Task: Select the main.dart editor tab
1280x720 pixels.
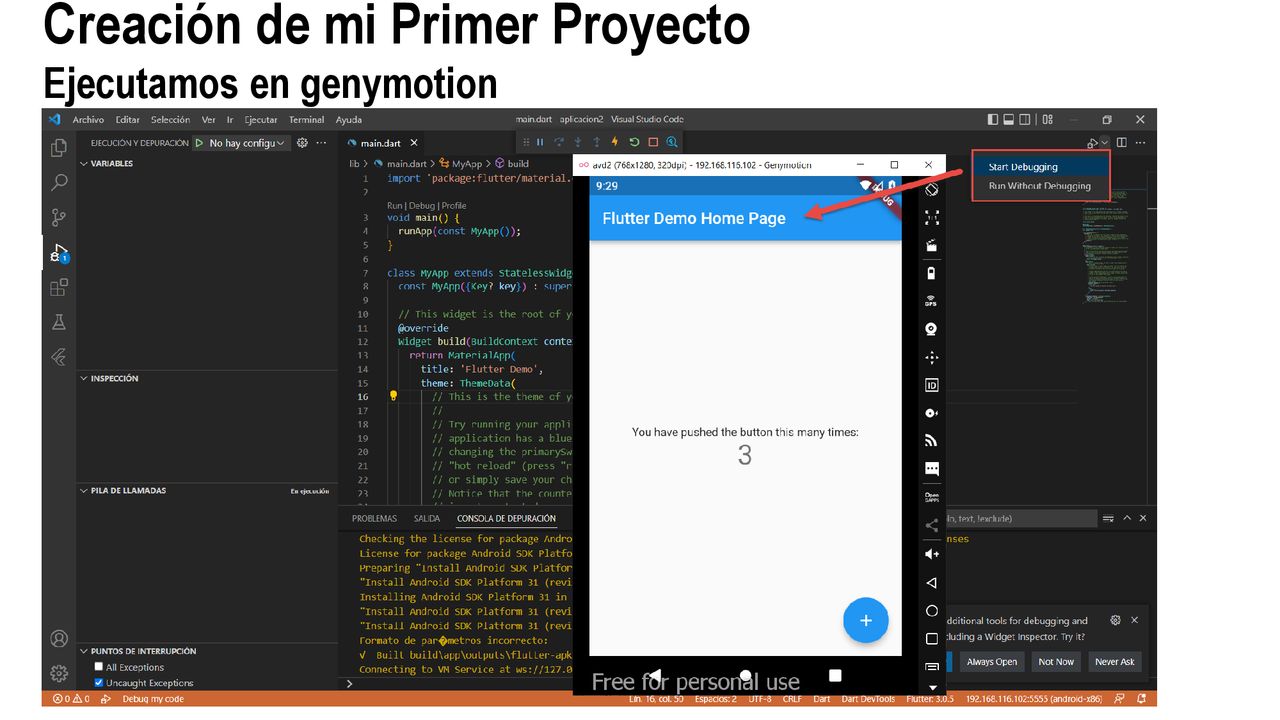Action: [381, 143]
